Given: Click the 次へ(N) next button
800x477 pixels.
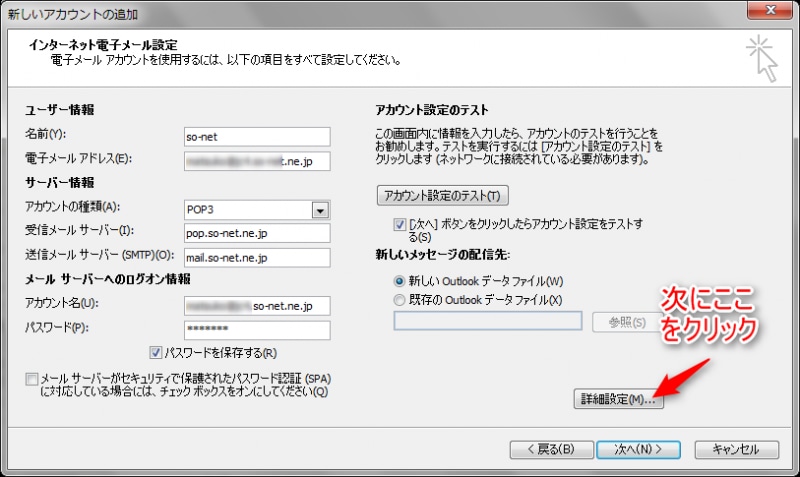Looking at the screenshot, I should [638, 449].
